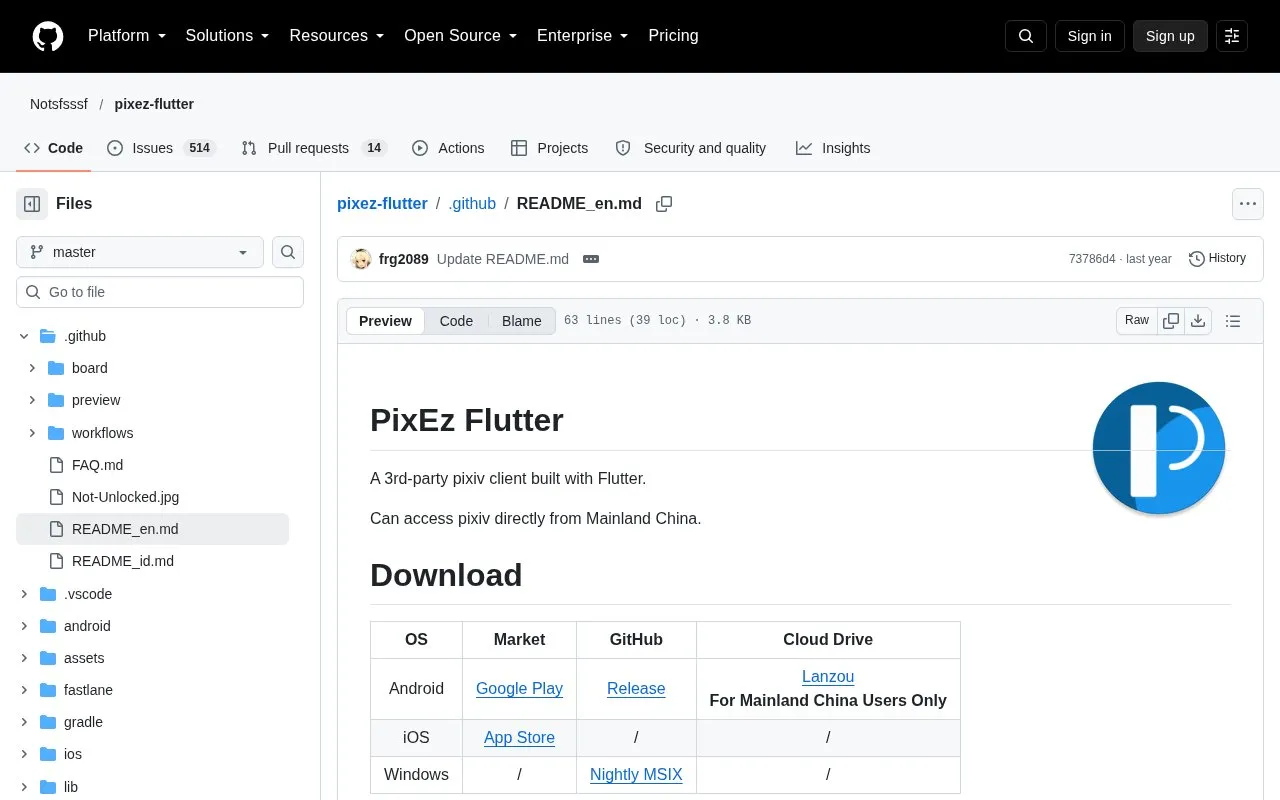1280x800 pixels.
Task: Open the Not-Unlocked.jpg file
Action: click(125, 497)
